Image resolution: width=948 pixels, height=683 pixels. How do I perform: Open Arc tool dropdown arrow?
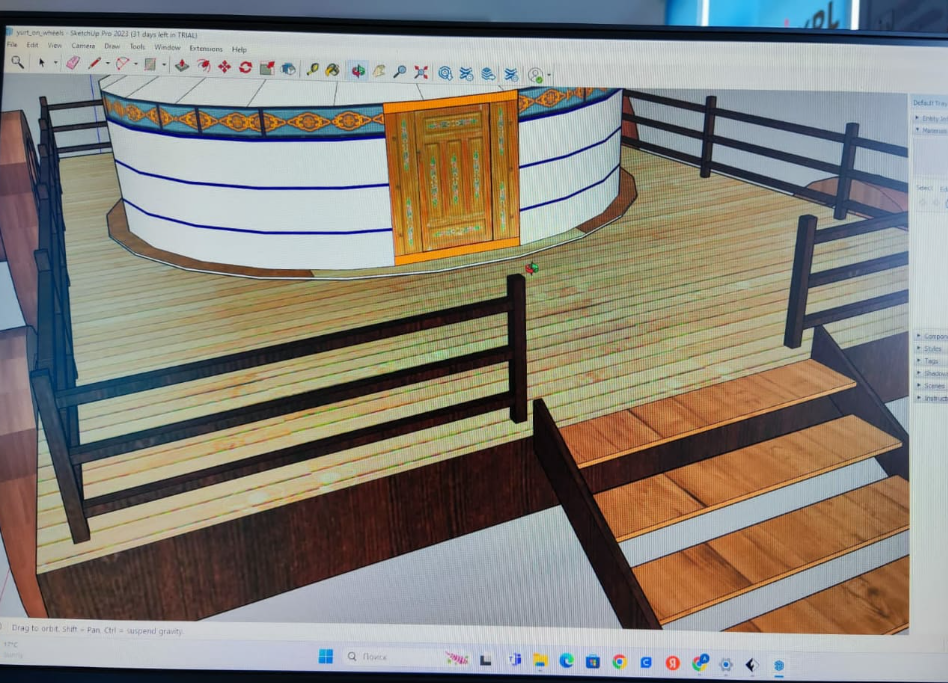coord(135,64)
